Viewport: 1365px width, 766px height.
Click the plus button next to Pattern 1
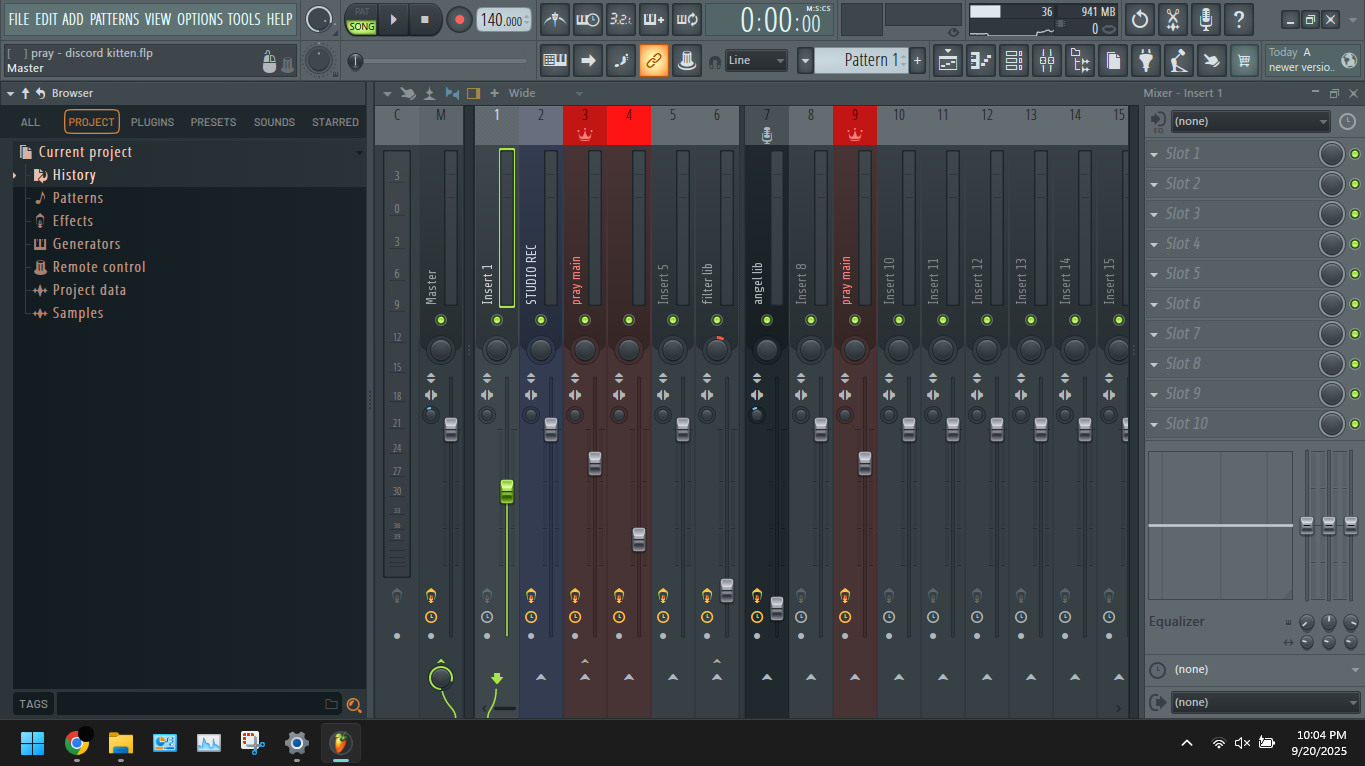(x=917, y=61)
